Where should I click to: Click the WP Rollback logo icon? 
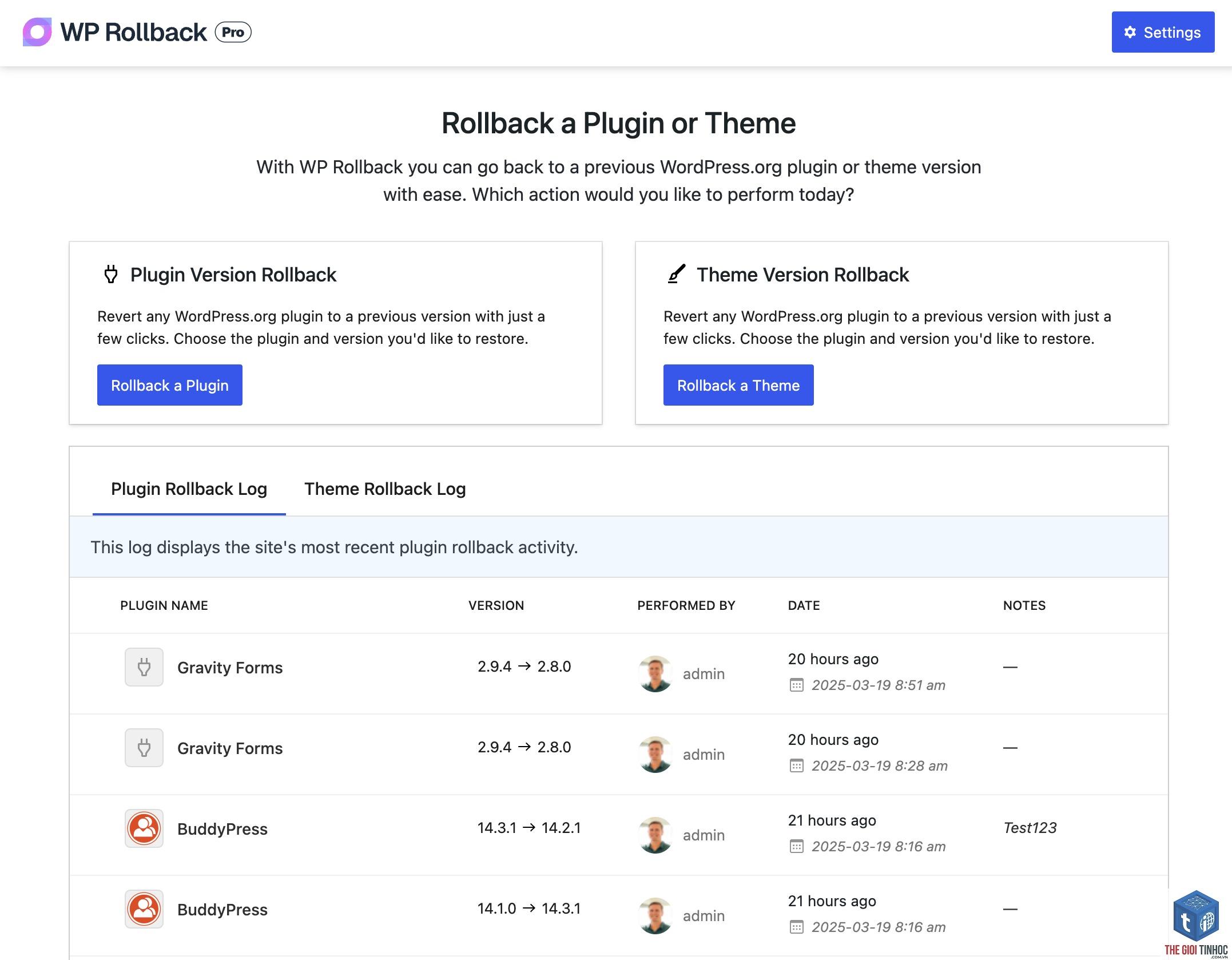[x=37, y=32]
